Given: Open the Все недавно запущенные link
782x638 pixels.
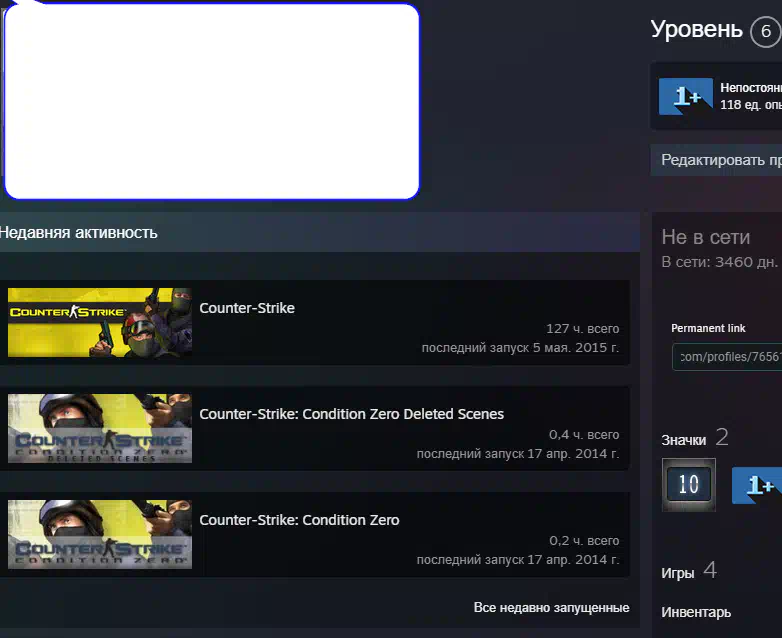Looking at the screenshot, I should [x=552, y=608].
